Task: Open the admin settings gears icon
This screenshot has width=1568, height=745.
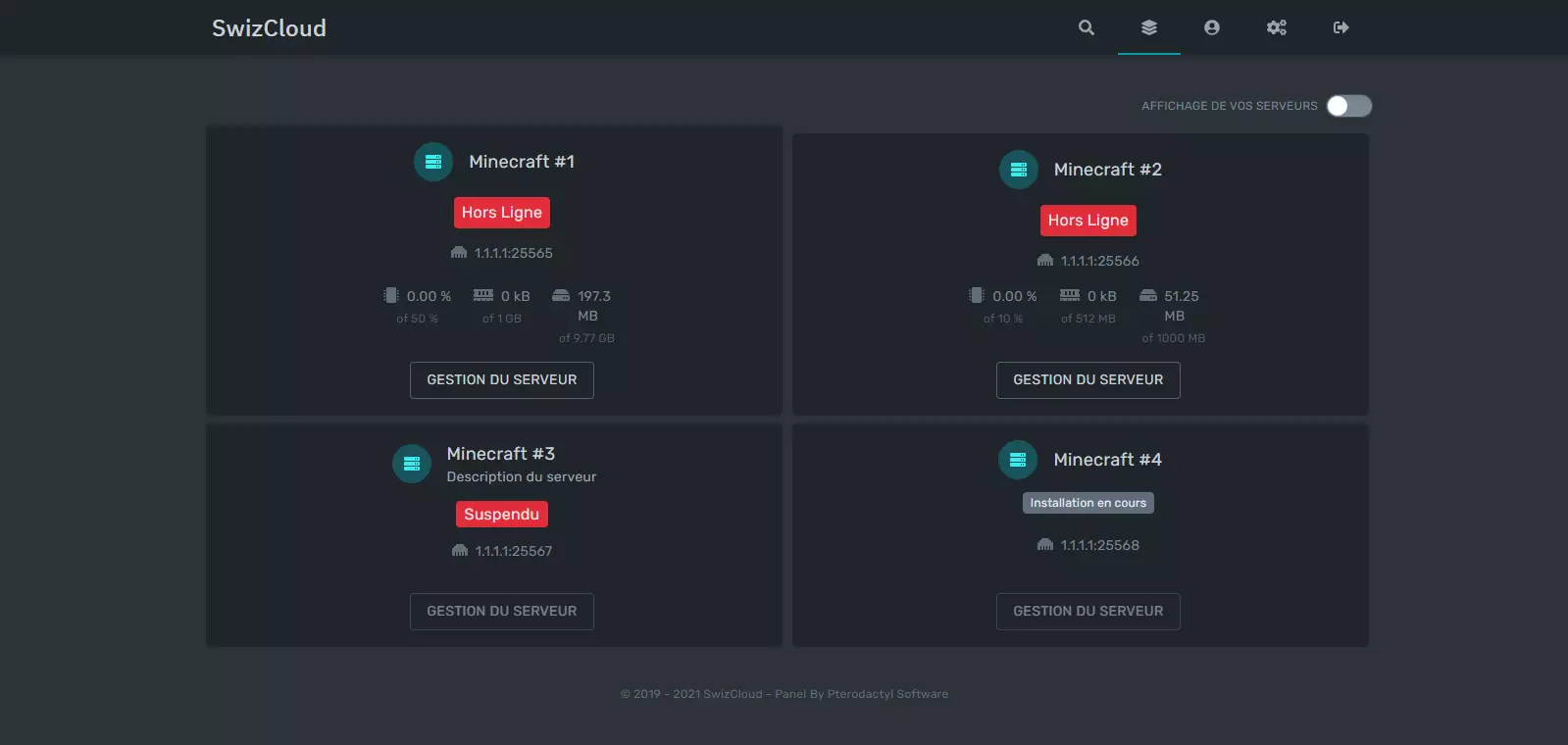Action: point(1276,27)
